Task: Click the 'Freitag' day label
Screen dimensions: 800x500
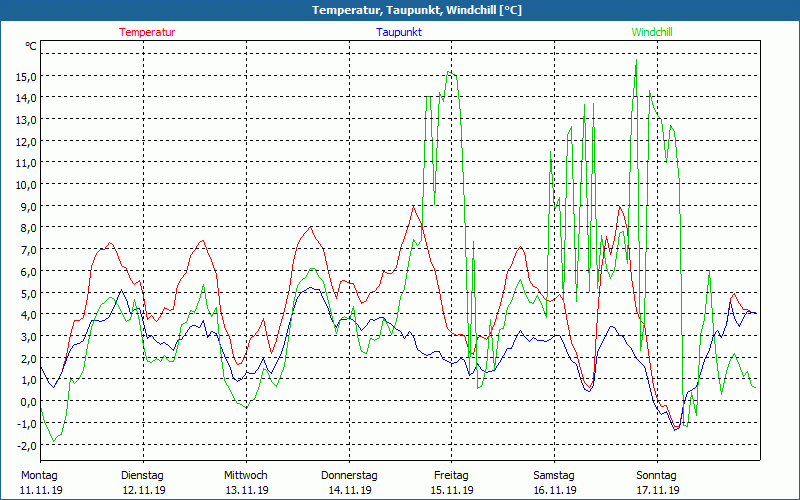Action: pyautogui.click(x=452, y=476)
